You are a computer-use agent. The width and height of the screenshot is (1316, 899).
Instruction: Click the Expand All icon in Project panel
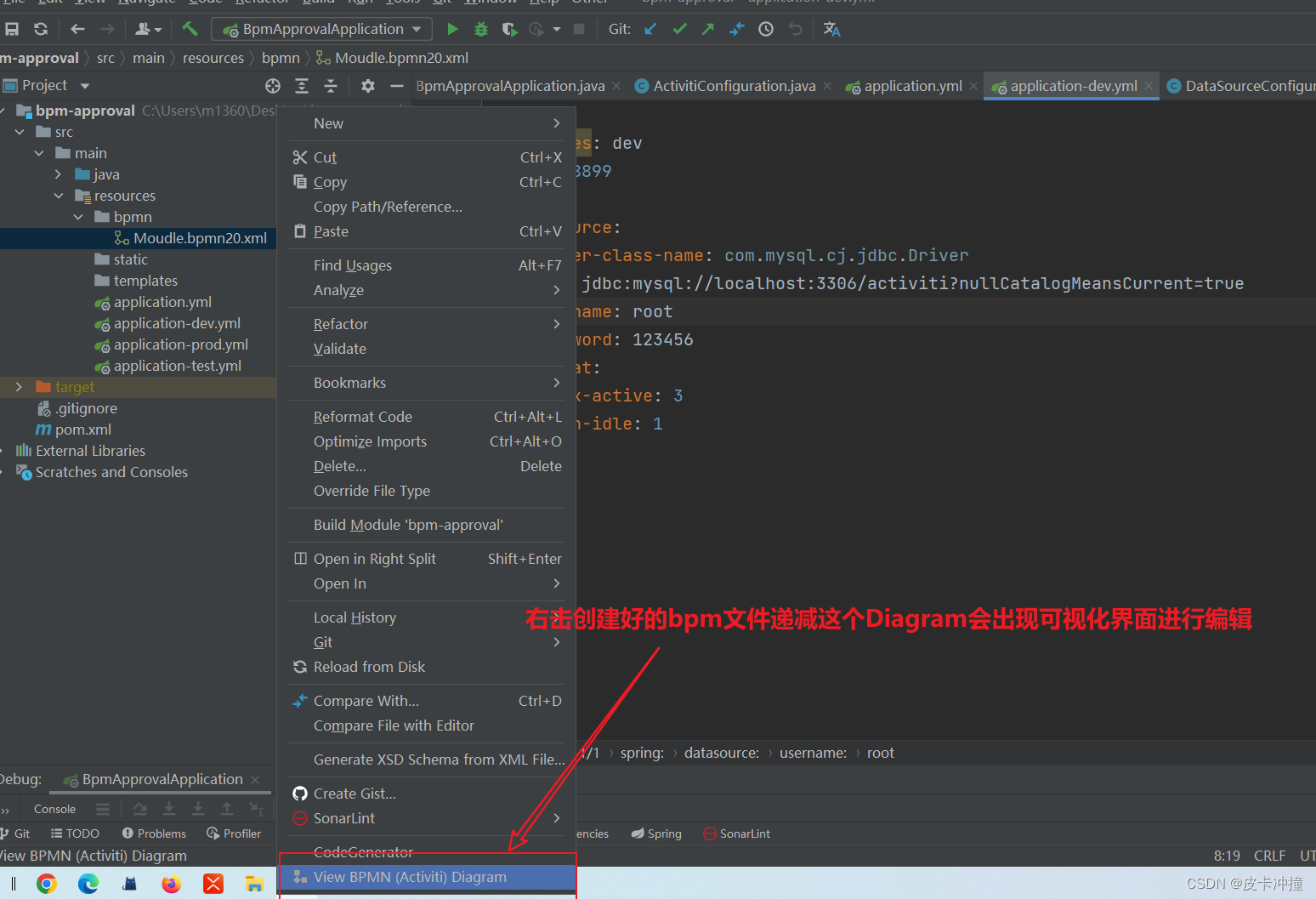point(302,86)
